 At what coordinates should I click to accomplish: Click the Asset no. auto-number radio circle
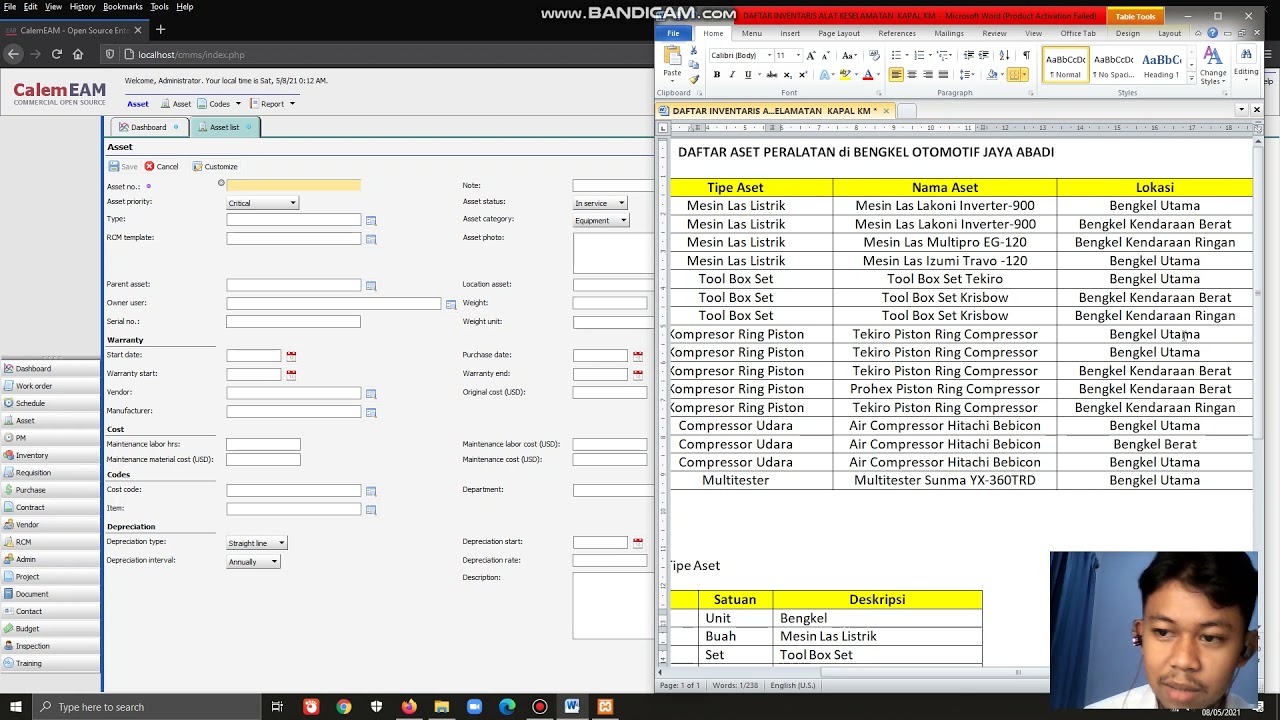[x=221, y=183]
